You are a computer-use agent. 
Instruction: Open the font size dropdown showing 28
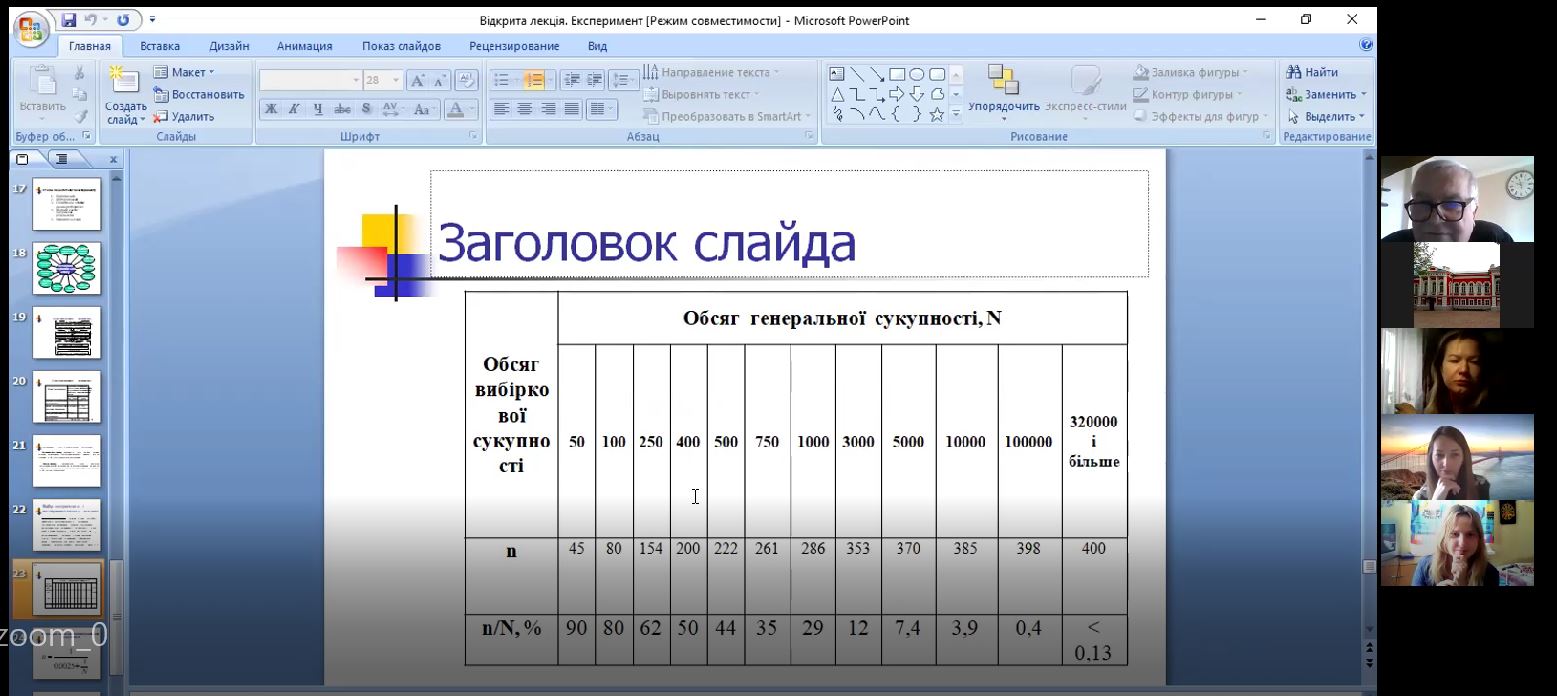[x=396, y=80]
